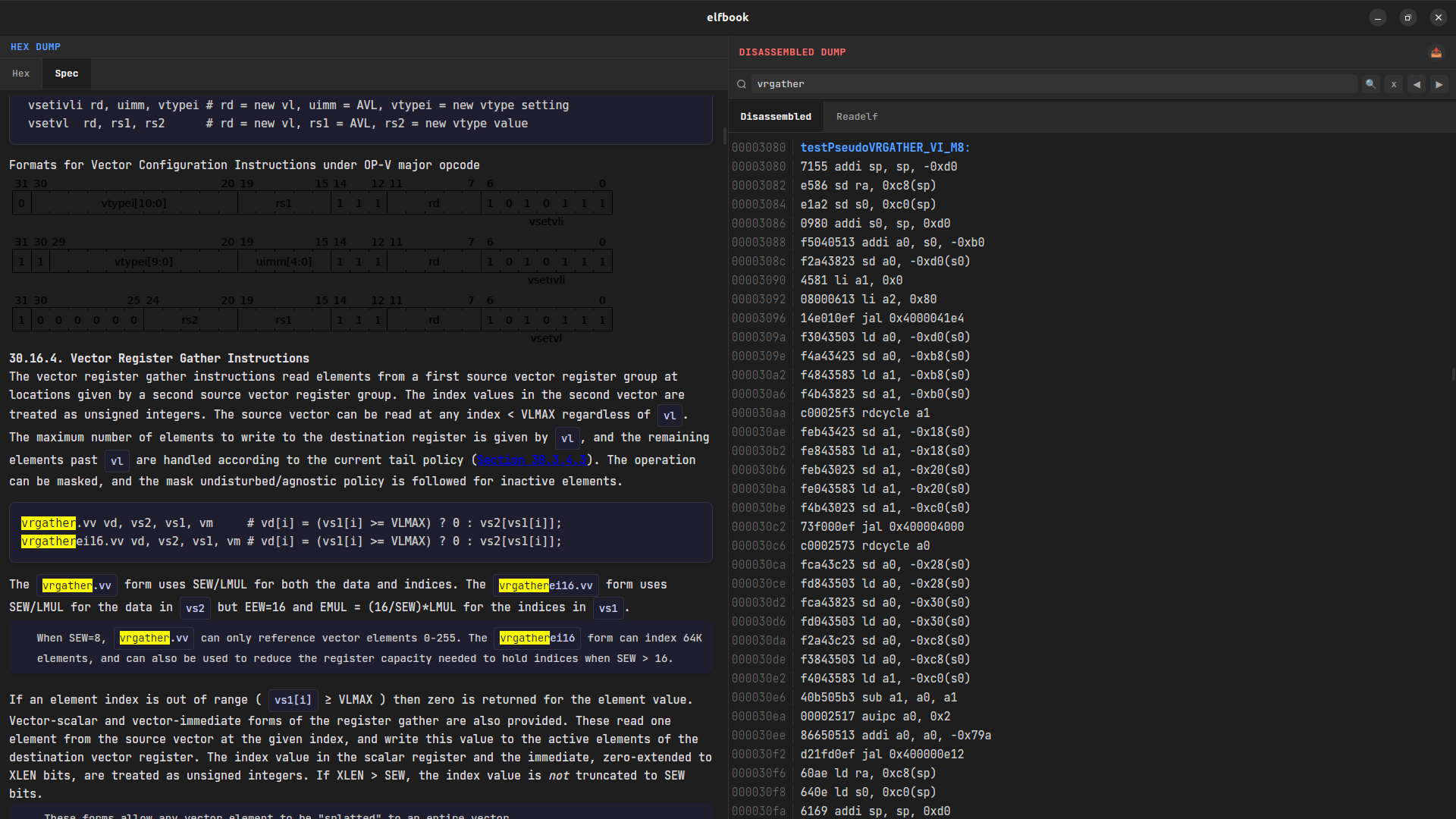Select the Spec tab
Image resolution: width=1456 pixels, height=819 pixels.
click(67, 74)
